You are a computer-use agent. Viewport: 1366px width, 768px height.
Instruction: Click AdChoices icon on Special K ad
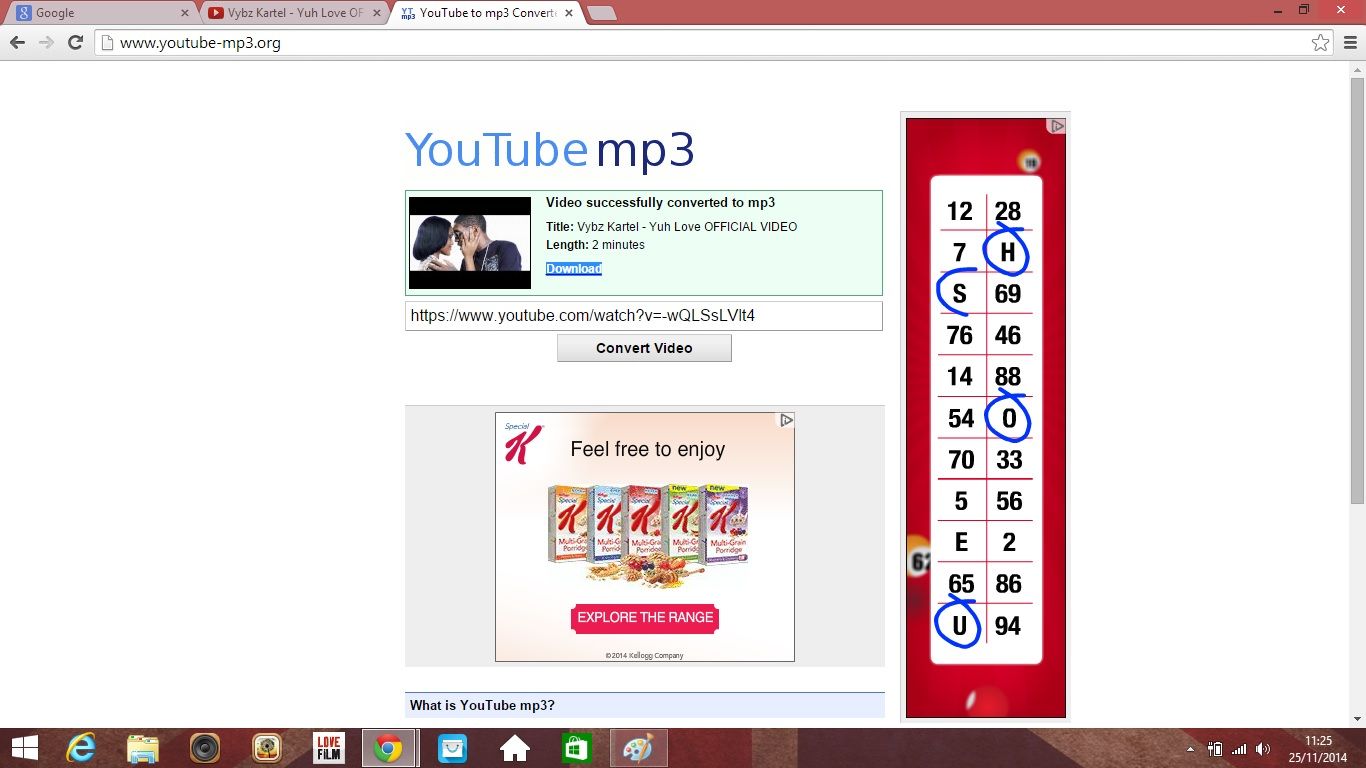pyautogui.click(x=786, y=420)
